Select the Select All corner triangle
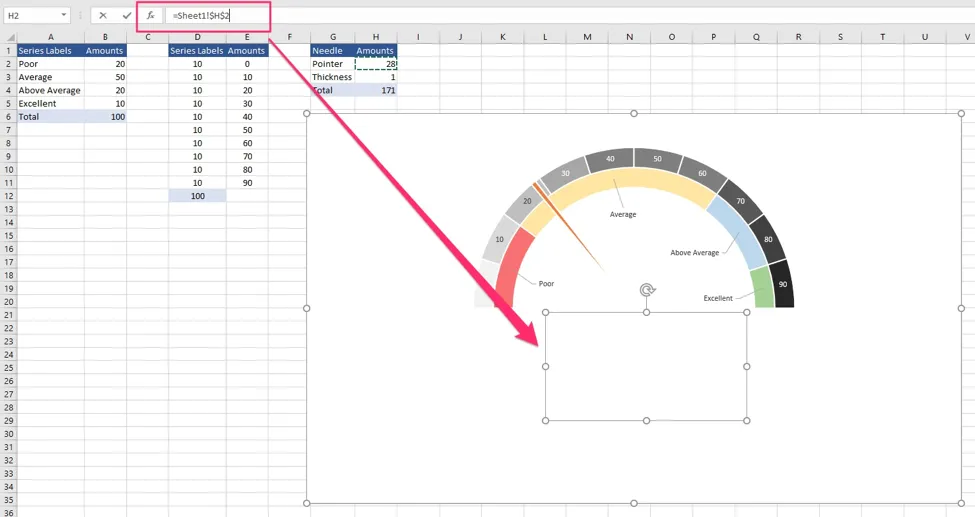975x517 pixels. click(x=9, y=37)
